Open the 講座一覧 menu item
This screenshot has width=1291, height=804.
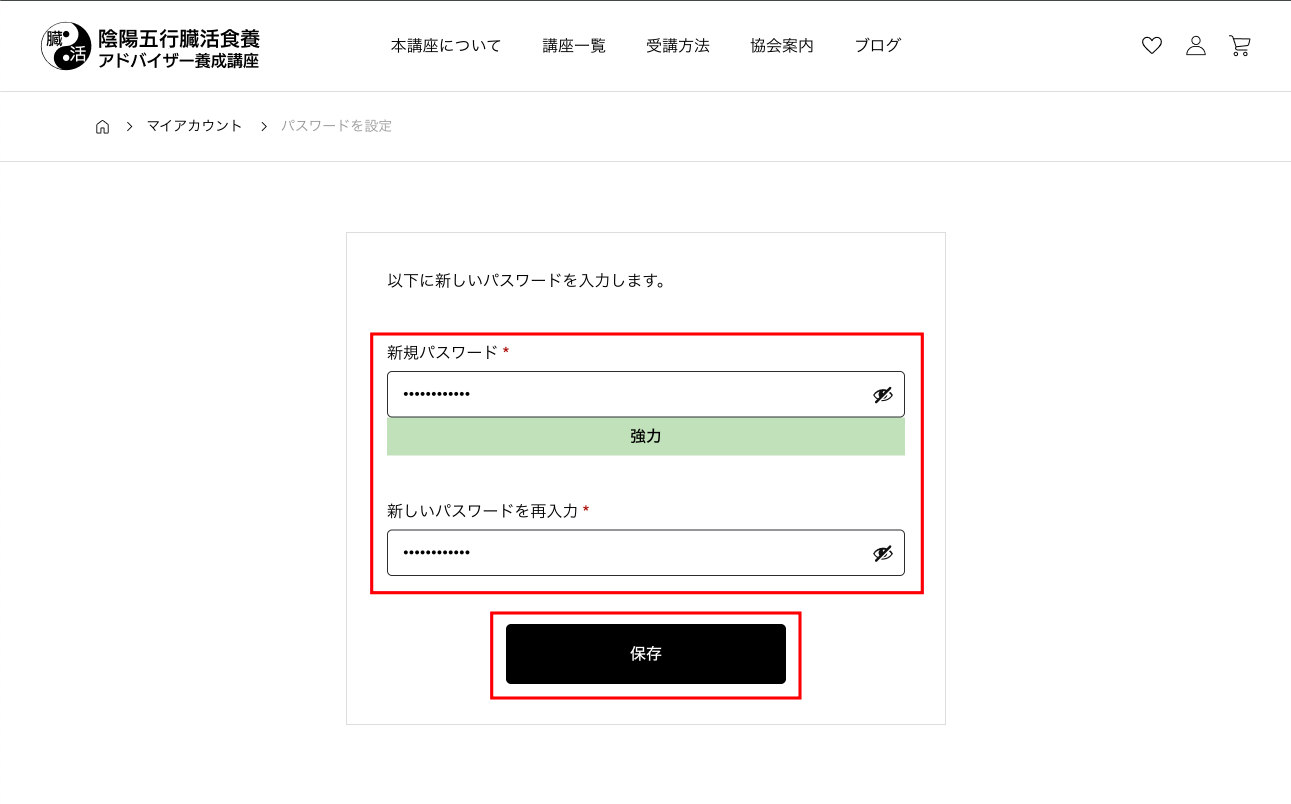[x=574, y=45]
